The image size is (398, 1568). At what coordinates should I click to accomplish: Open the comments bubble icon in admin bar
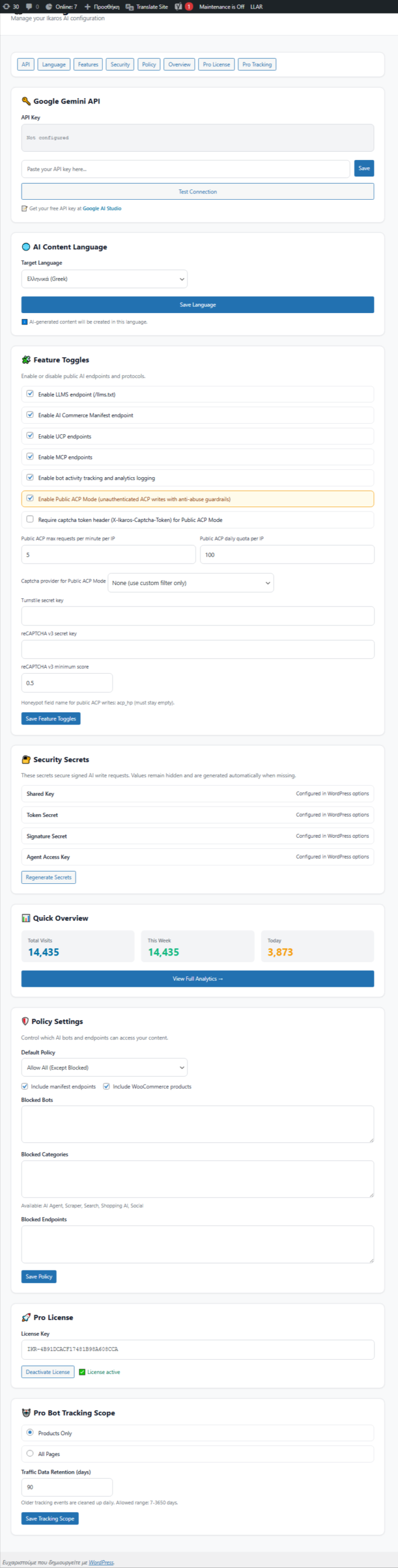click(32, 7)
